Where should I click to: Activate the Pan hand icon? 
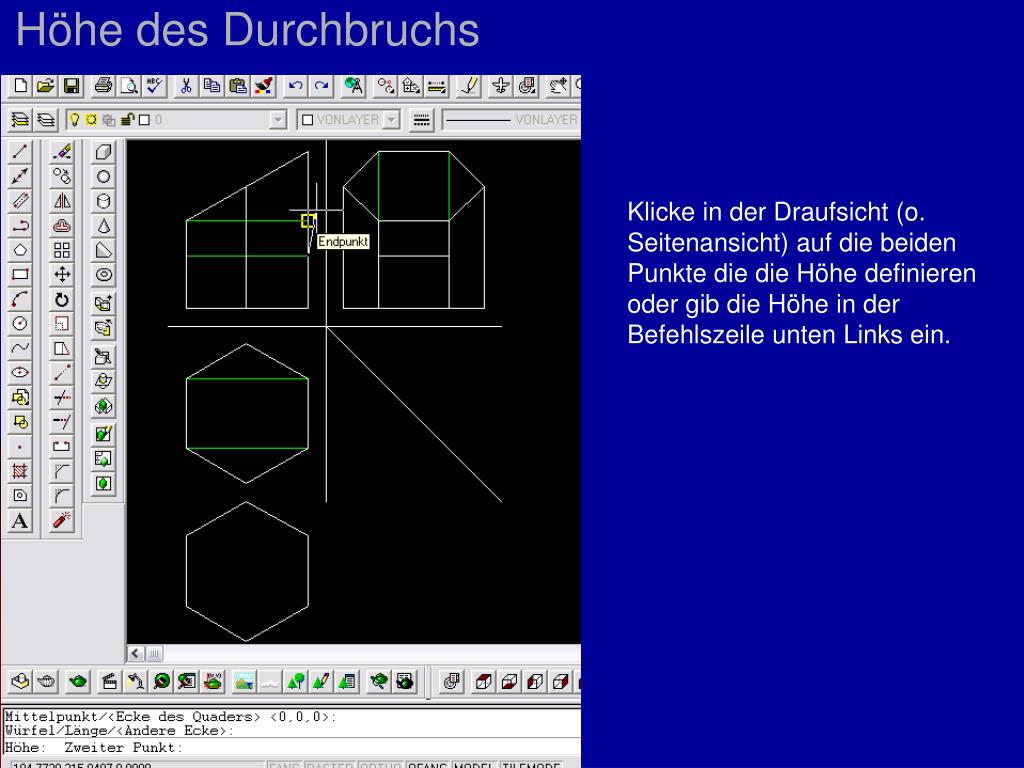pyautogui.click(x=558, y=86)
